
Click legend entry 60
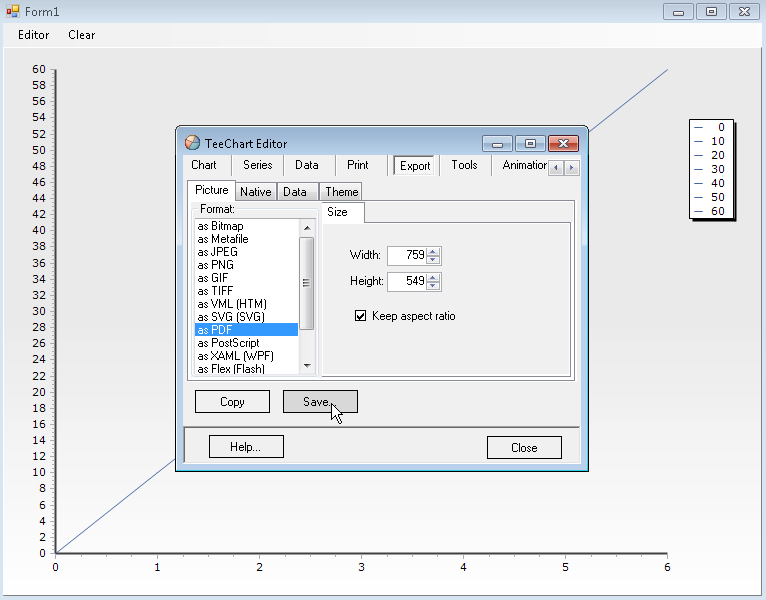click(711, 212)
